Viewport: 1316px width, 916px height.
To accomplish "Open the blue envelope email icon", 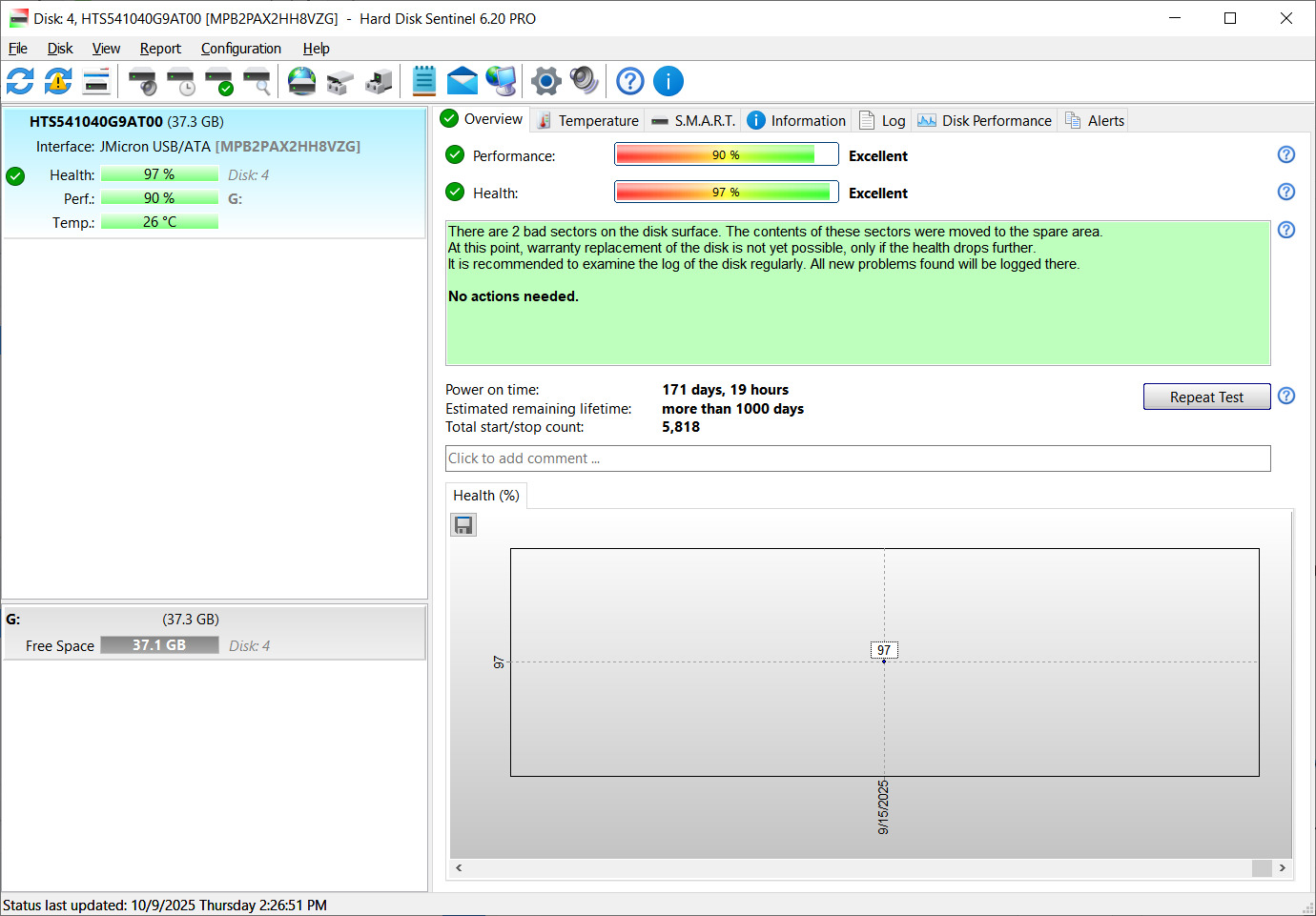I will click(x=463, y=82).
